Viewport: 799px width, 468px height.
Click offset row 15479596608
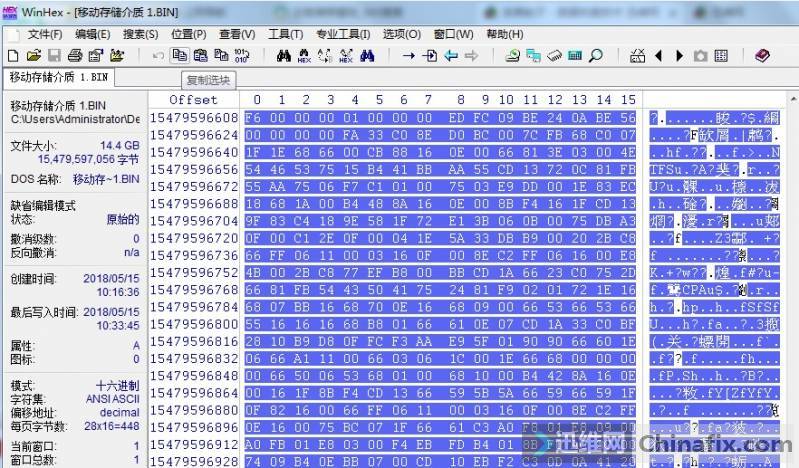click(194, 118)
